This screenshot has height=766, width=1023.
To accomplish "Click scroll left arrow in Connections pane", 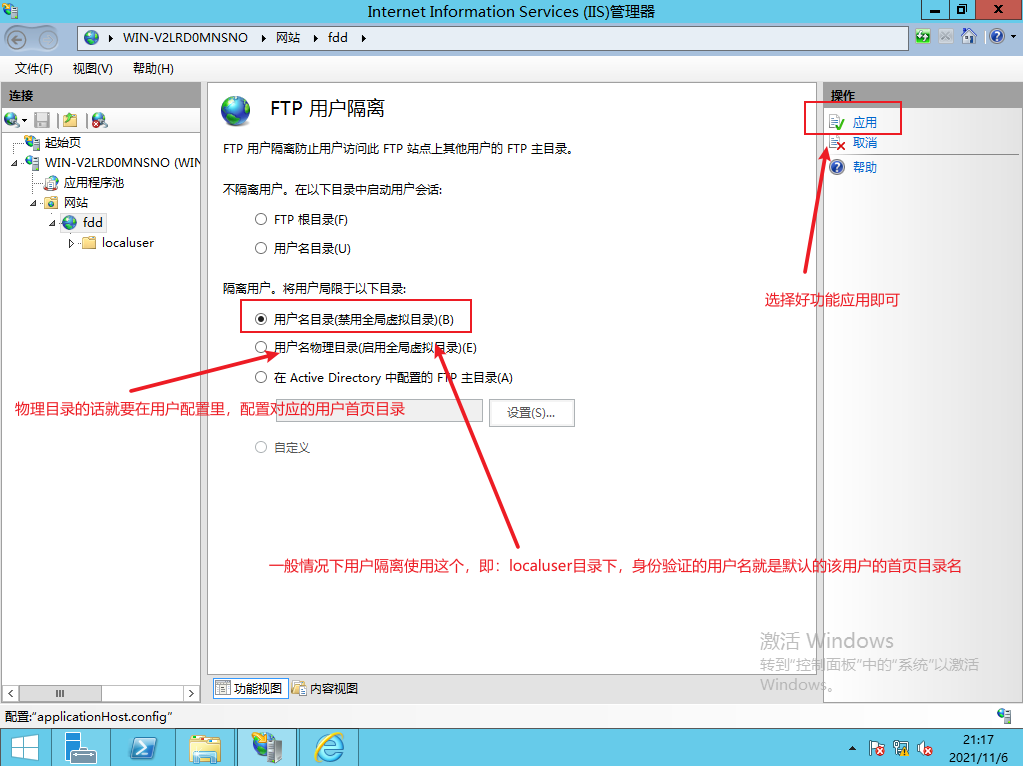I will (10, 693).
